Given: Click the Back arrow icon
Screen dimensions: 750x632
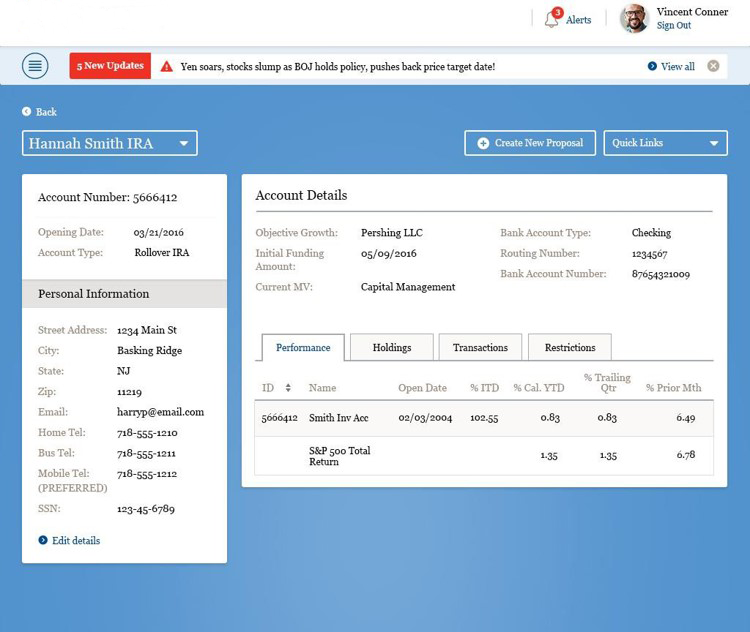Looking at the screenshot, I should 28,112.
